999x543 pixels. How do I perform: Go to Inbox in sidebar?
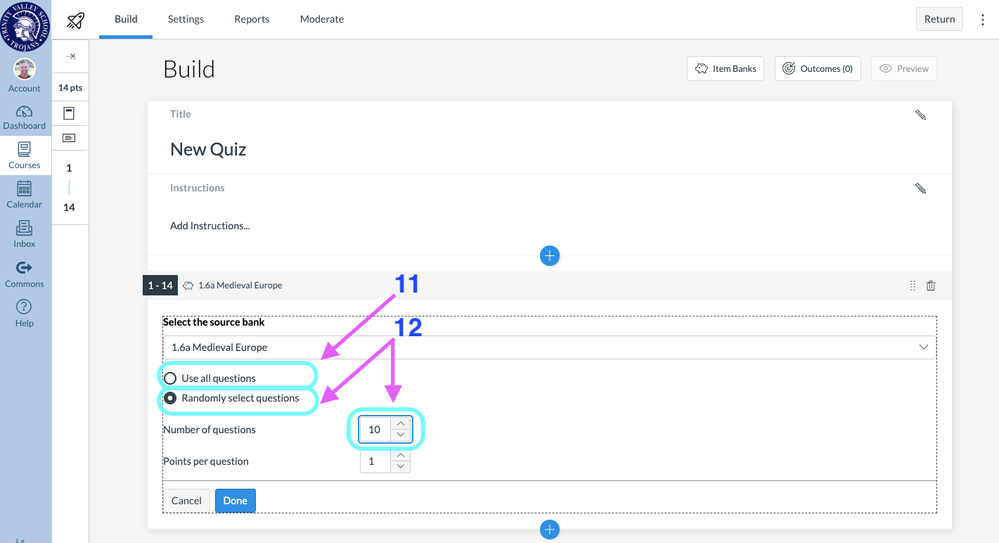24,234
